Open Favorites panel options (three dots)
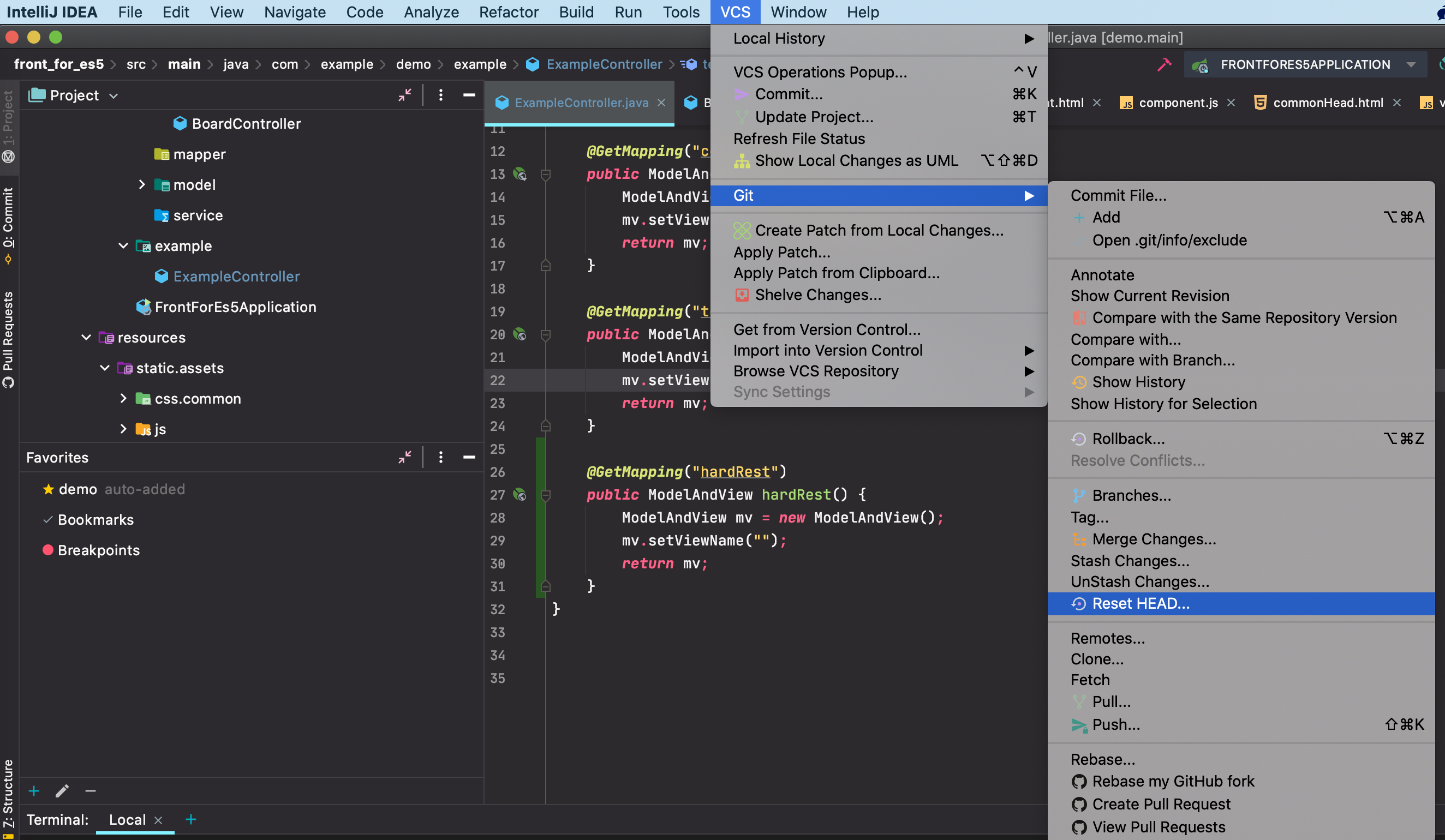Viewport: 1445px width, 840px height. pos(440,457)
